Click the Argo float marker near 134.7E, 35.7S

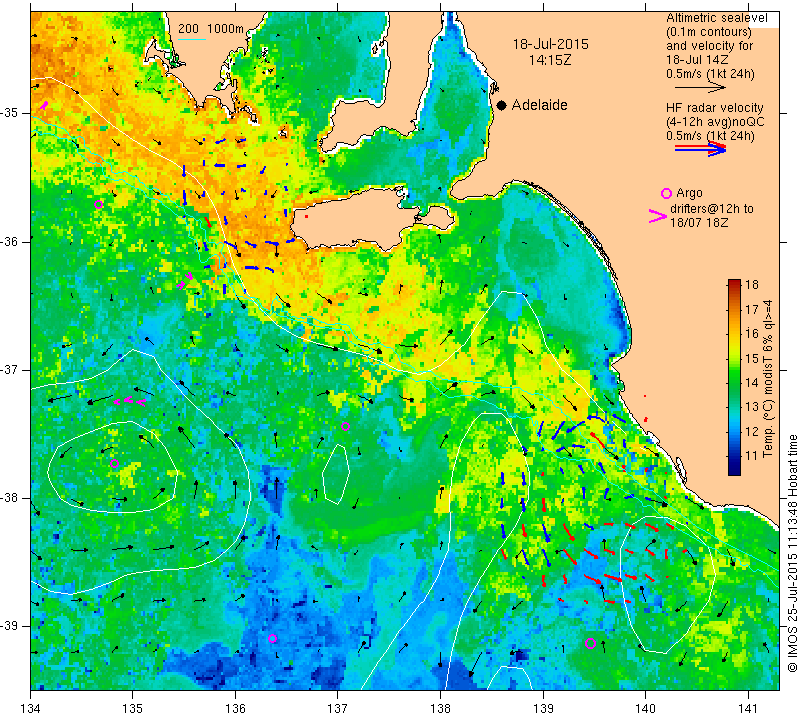click(98, 205)
